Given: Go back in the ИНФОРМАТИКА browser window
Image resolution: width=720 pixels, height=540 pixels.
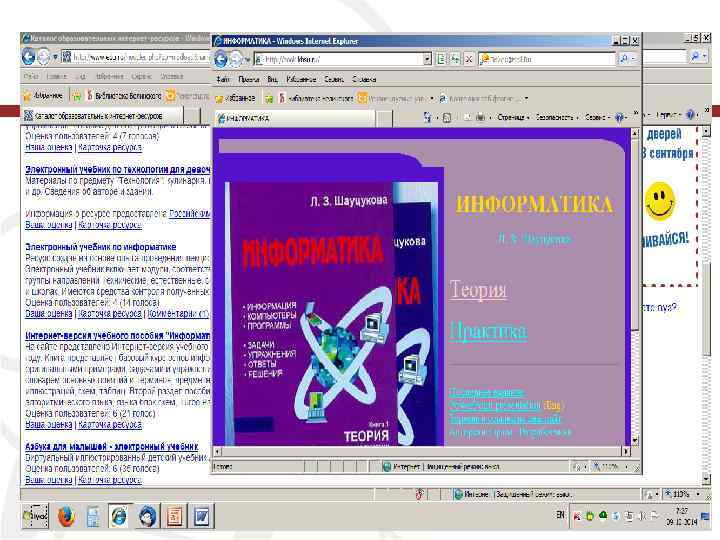Looking at the screenshot, I should tap(221, 59).
